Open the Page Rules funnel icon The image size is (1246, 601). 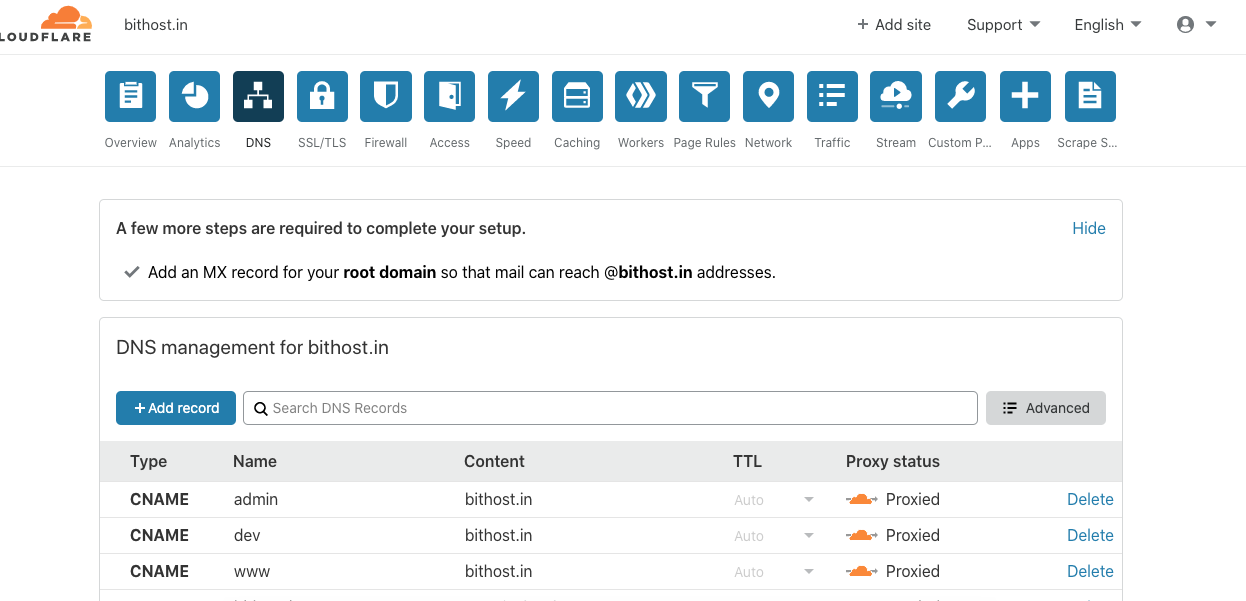point(704,96)
